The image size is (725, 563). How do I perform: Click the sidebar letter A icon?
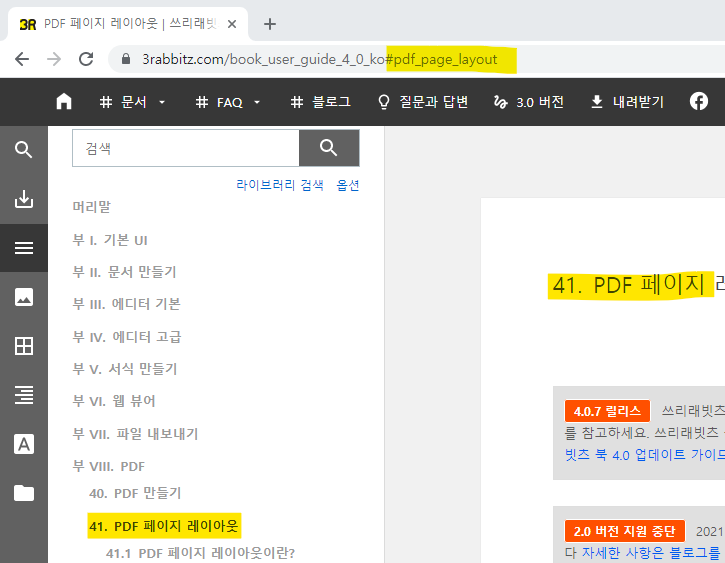click(x=24, y=444)
